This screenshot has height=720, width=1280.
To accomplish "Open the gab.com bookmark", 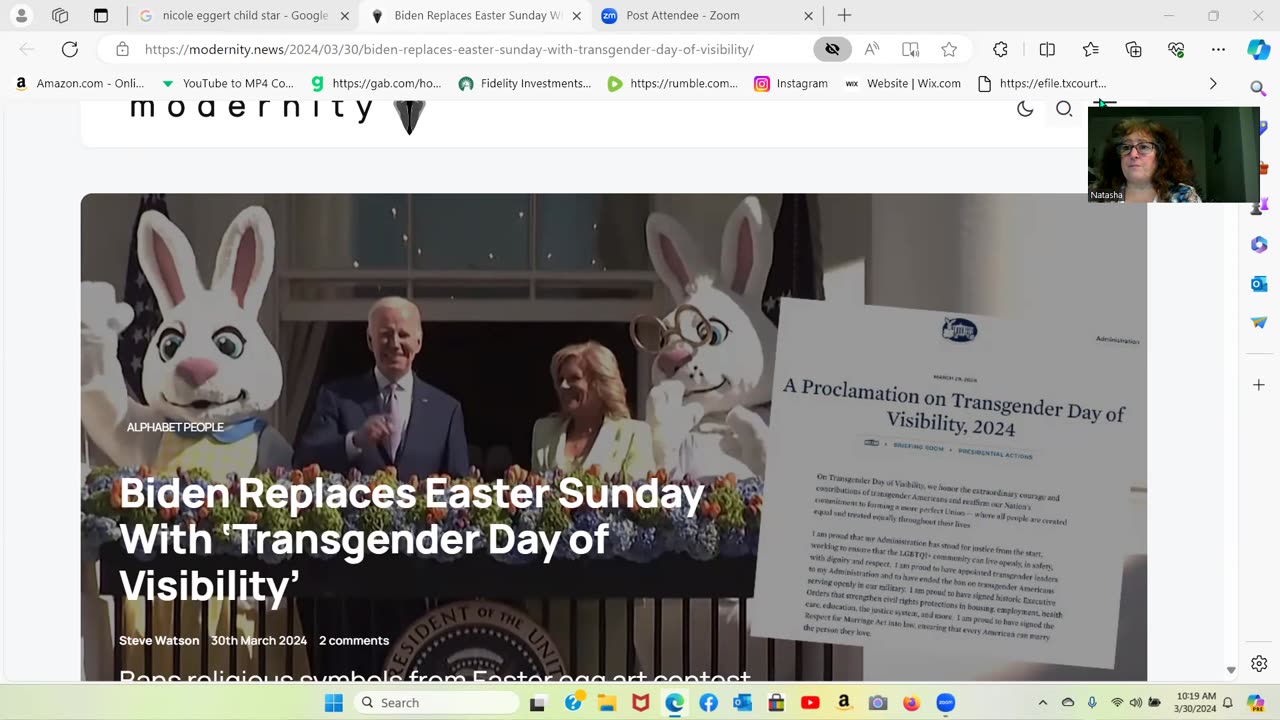I will (x=376, y=84).
